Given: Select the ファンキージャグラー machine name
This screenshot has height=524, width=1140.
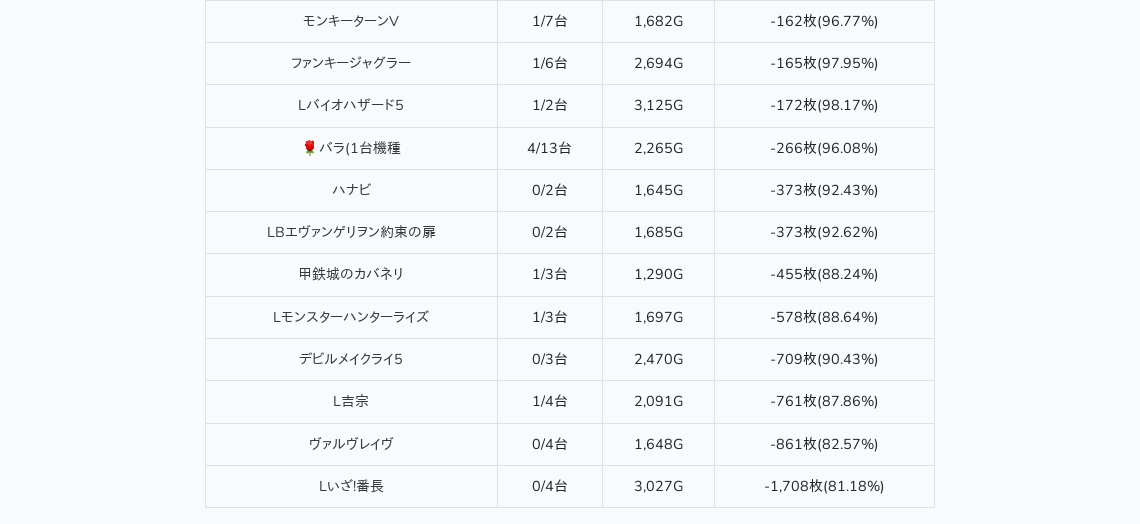Looking at the screenshot, I should coord(351,63).
